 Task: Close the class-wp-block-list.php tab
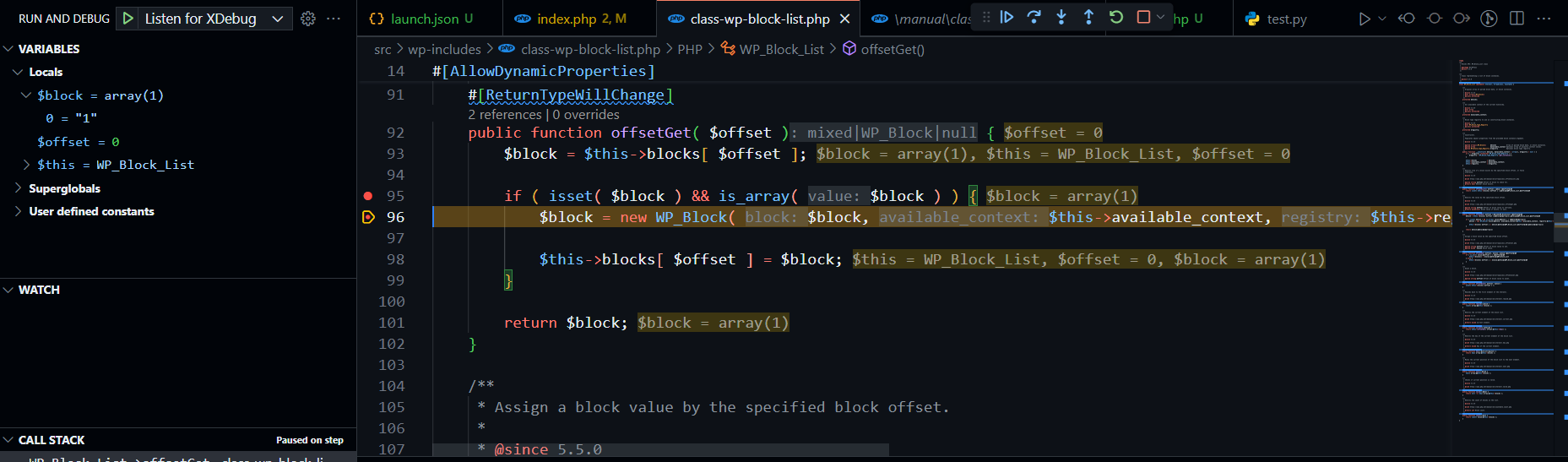pyautogui.click(x=844, y=19)
